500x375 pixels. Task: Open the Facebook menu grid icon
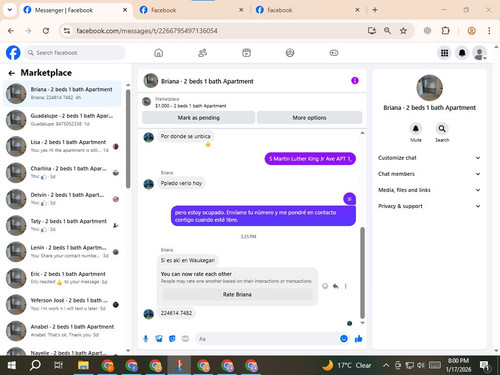click(x=444, y=53)
